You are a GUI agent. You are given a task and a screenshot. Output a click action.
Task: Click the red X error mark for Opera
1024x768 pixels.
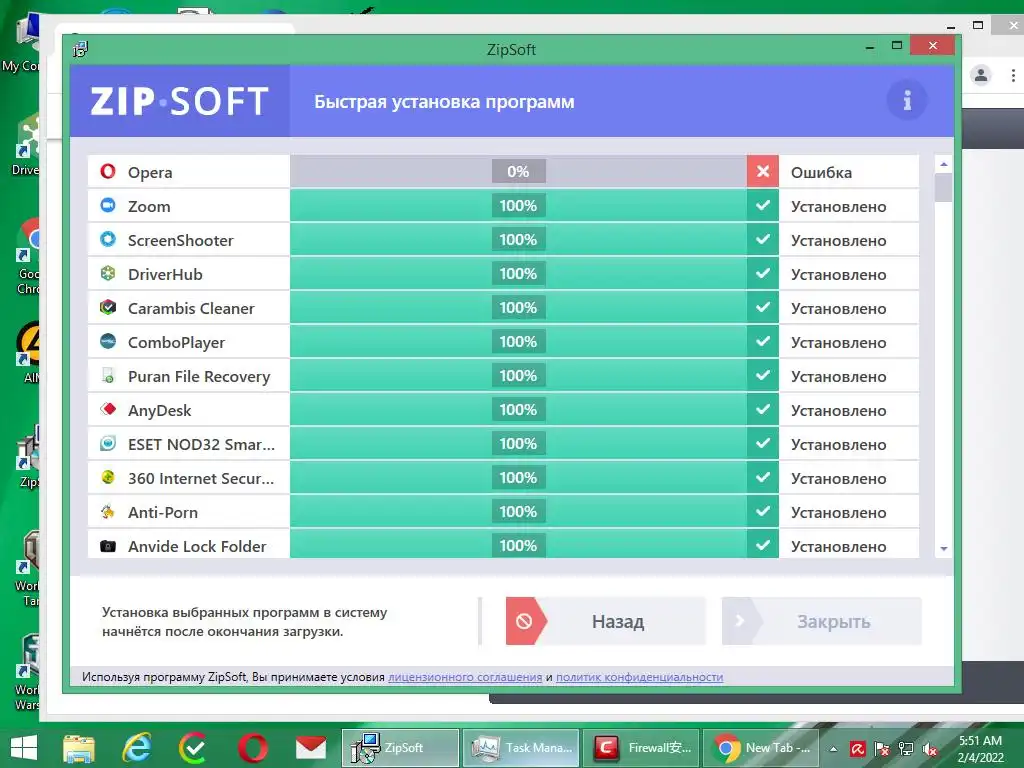pos(763,172)
